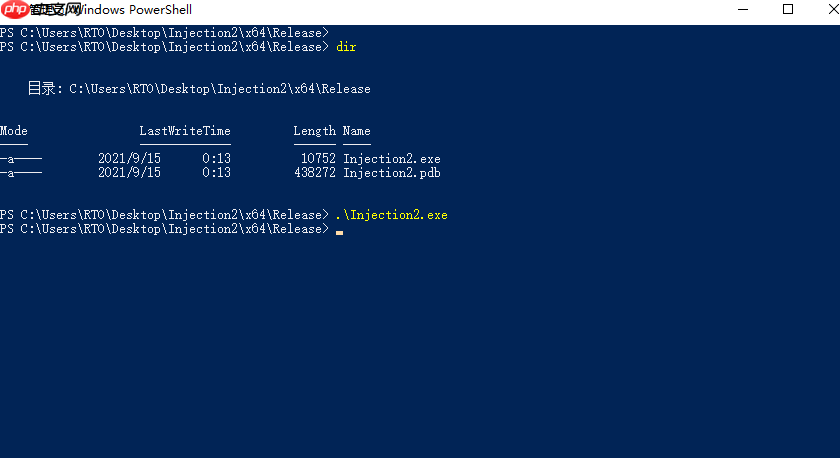Click the Name column header
This screenshot has height=458, width=840.
click(356, 131)
